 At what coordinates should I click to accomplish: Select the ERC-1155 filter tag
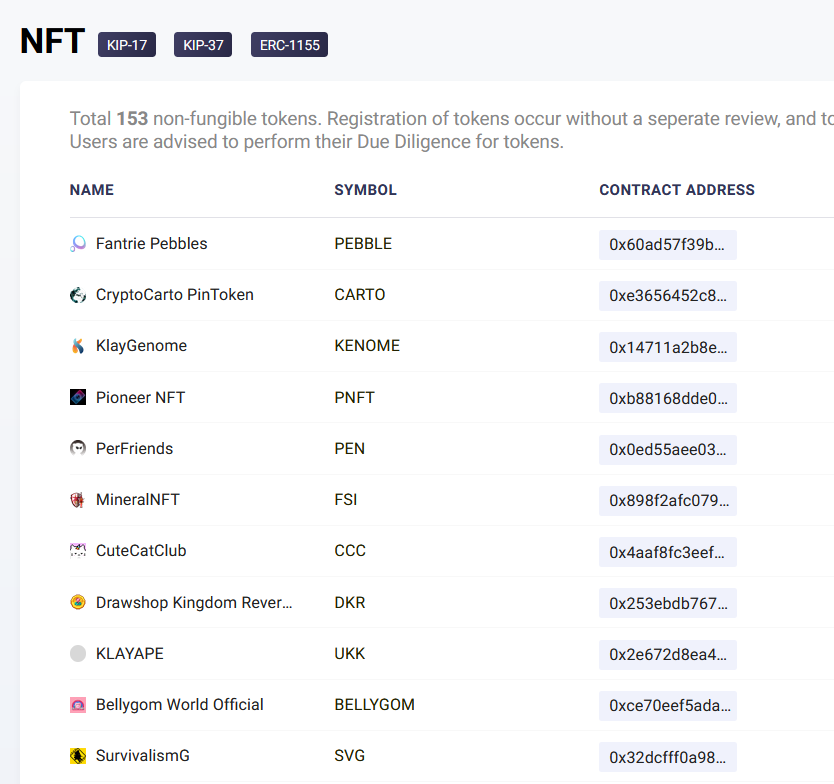click(289, 45)
